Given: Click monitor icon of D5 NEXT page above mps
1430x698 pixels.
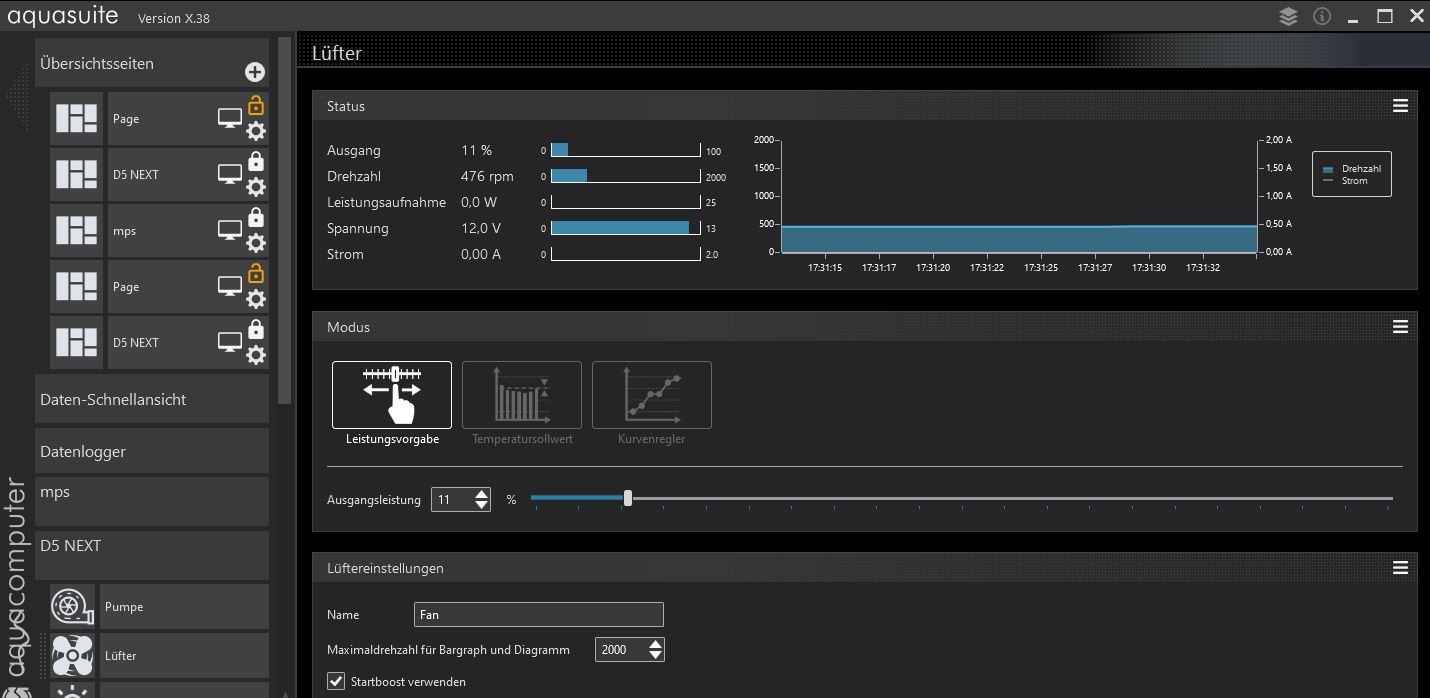Looking at the screenshot, I should point(230,175).
